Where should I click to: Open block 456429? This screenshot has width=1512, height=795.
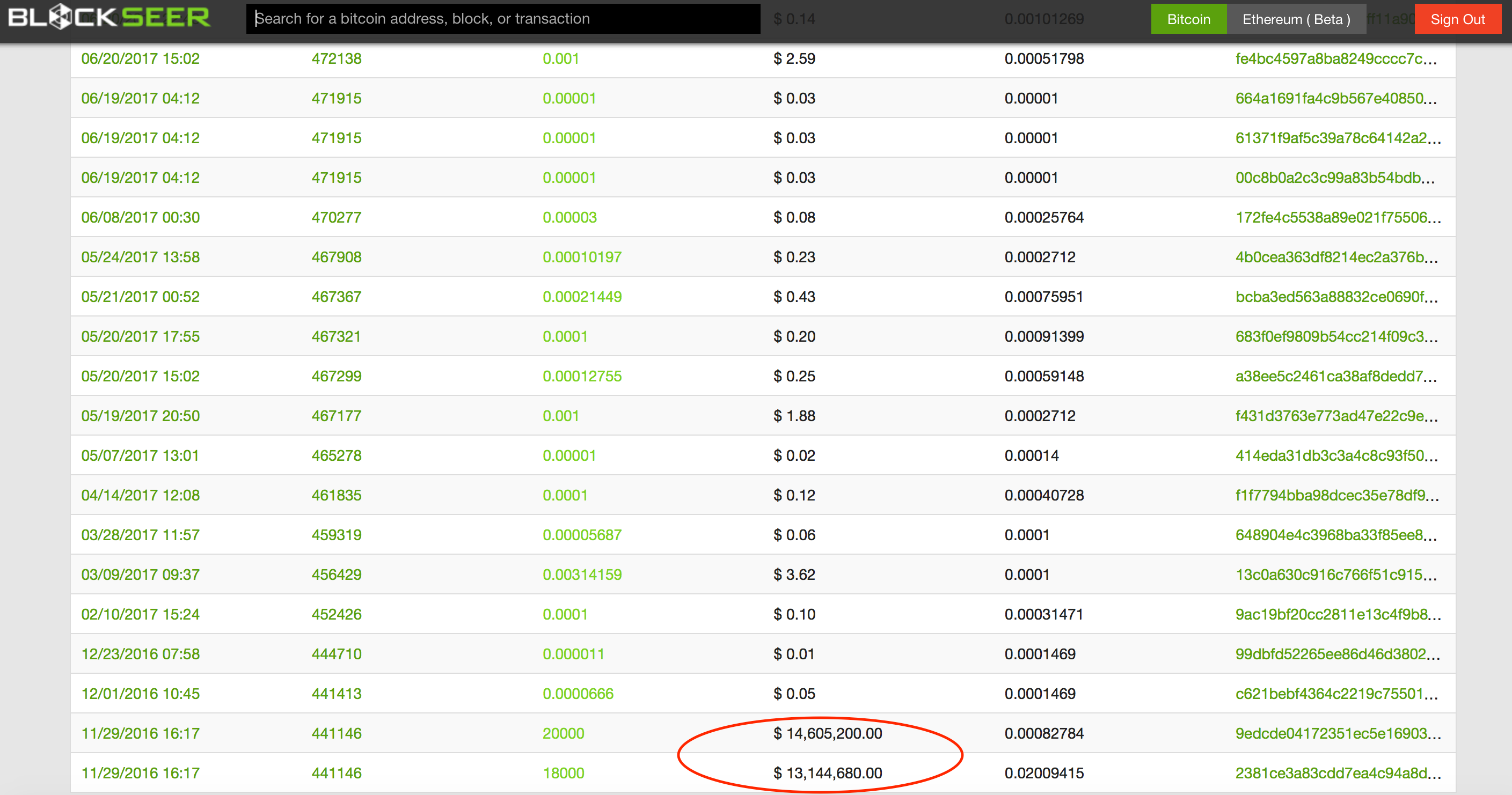coord(337,575)
